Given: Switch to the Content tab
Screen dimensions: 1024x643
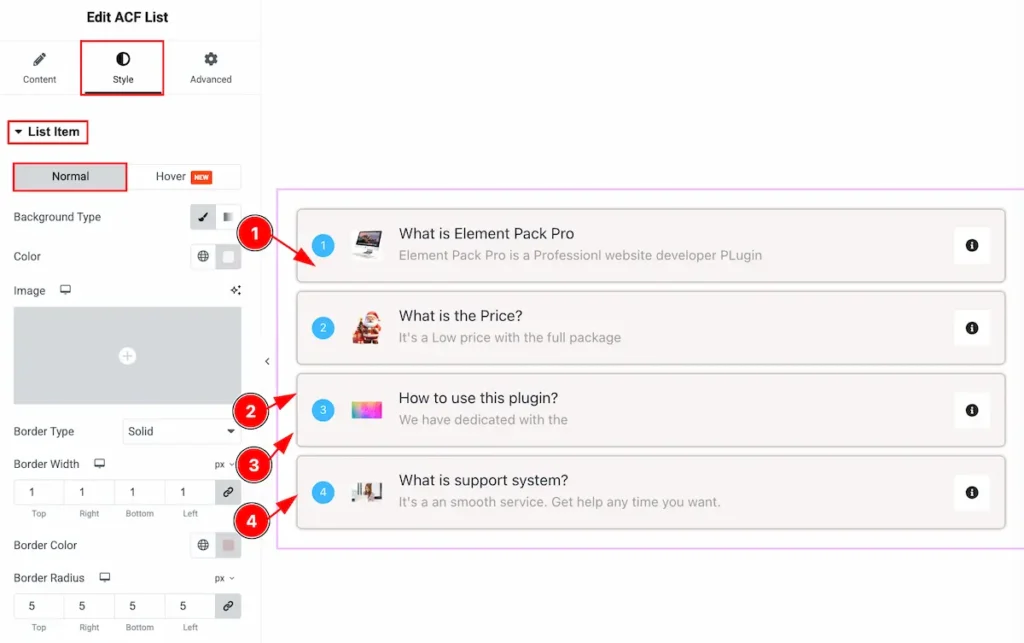Looking at the screenshot, I should pos(40,68).
